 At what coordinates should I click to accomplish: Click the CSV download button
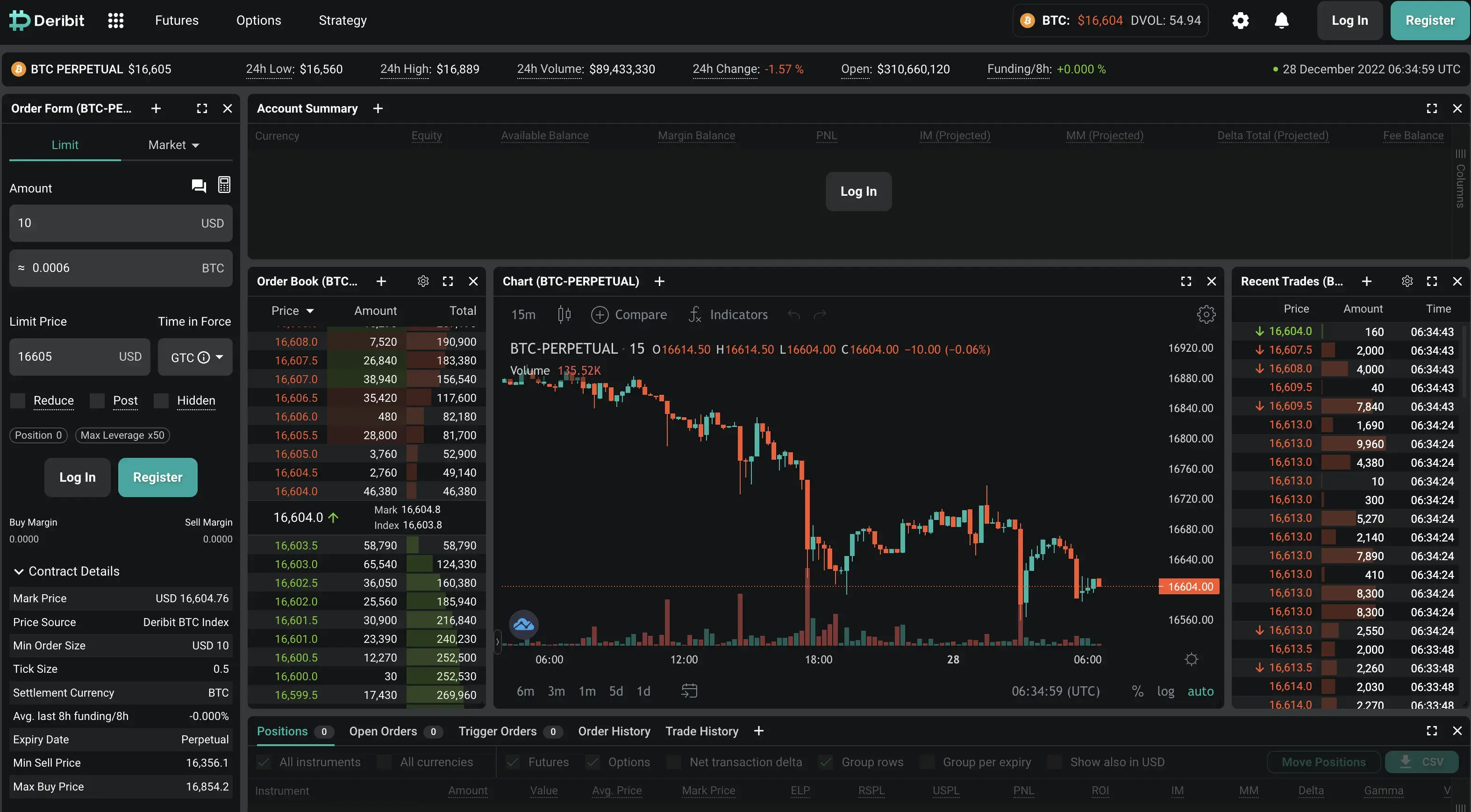[x=1421, y=762]
